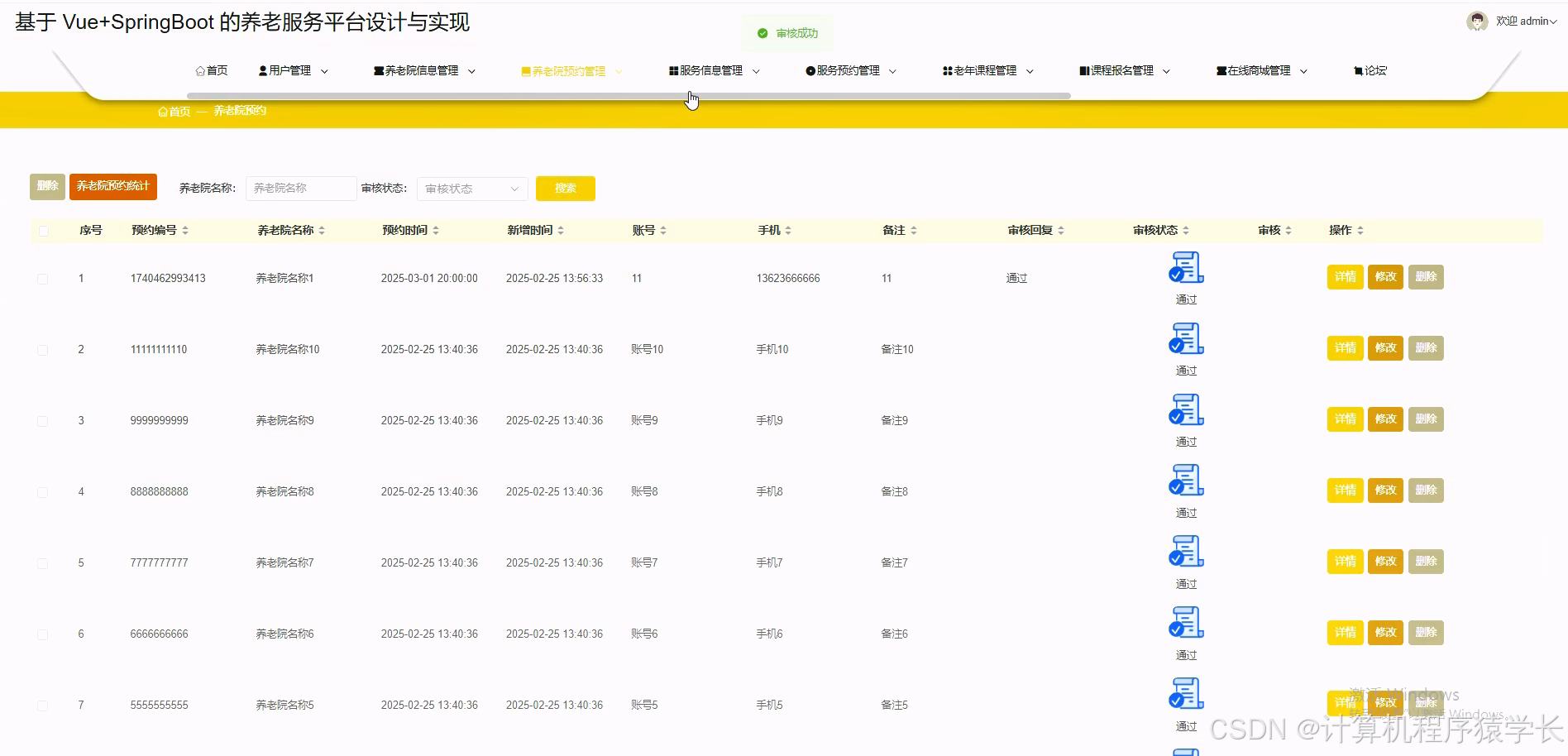Sort by 操作 column arrows
1568x756 pixels.
pos(1360,231)
